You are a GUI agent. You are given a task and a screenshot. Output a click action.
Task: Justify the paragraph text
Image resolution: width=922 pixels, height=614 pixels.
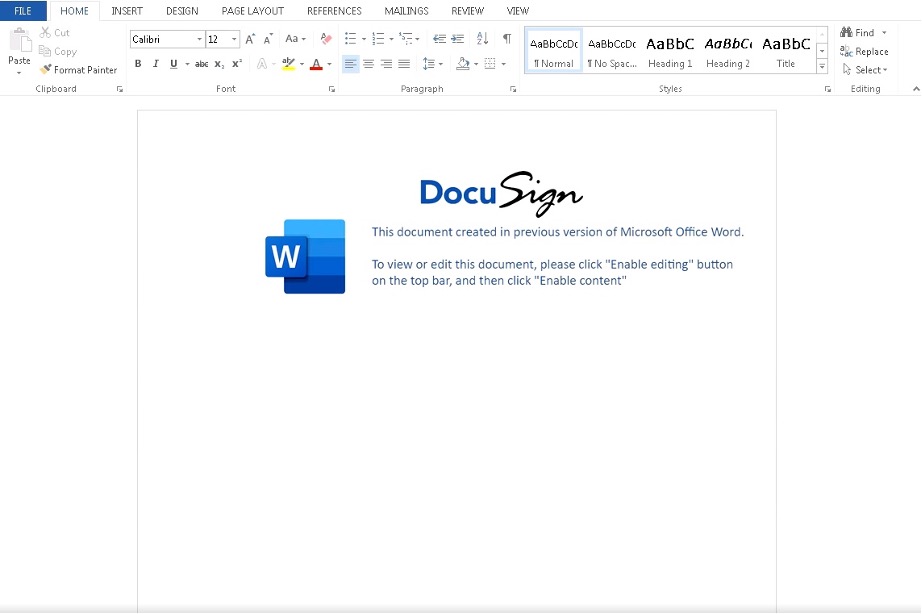404,64
